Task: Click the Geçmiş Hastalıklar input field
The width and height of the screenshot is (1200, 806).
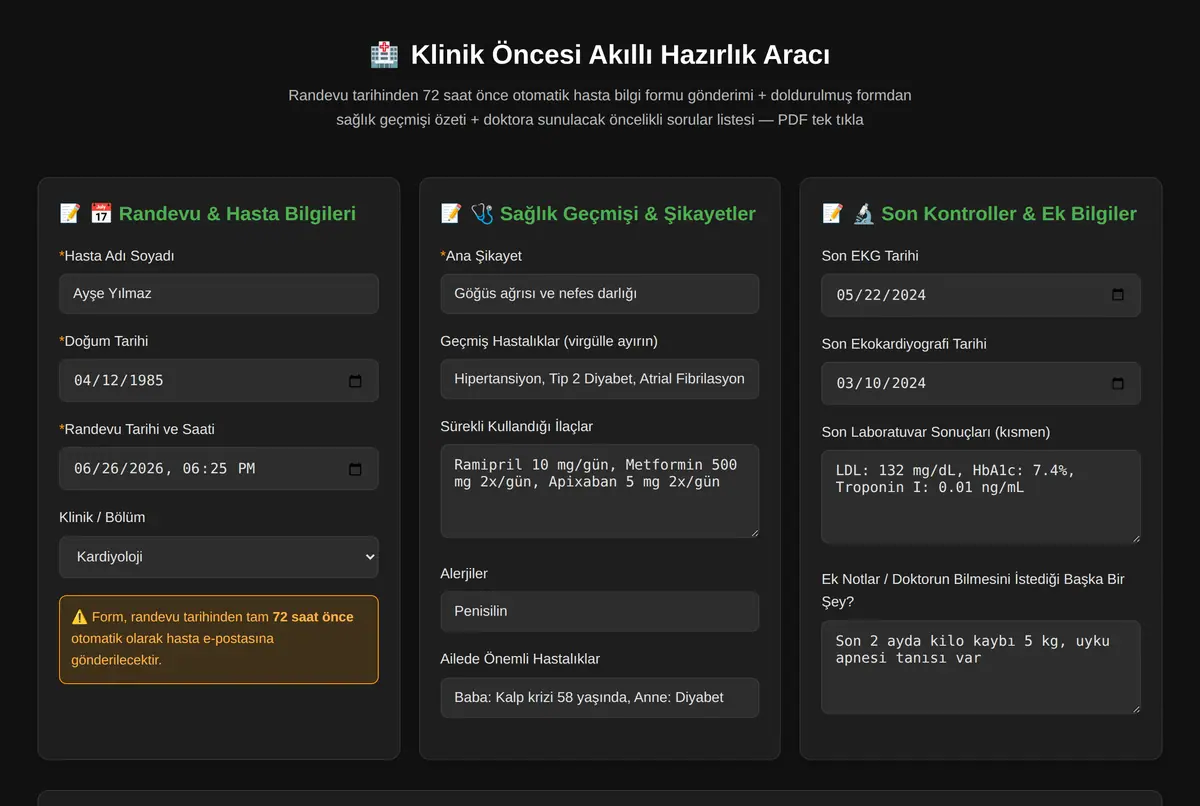Action: pos(600,379)
